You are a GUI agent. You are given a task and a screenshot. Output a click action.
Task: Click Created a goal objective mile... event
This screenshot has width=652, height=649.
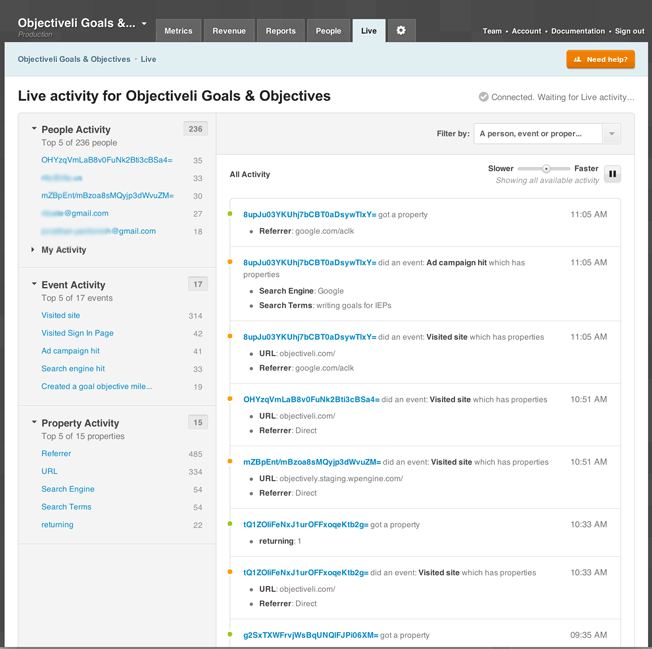(x=96, y=387)
